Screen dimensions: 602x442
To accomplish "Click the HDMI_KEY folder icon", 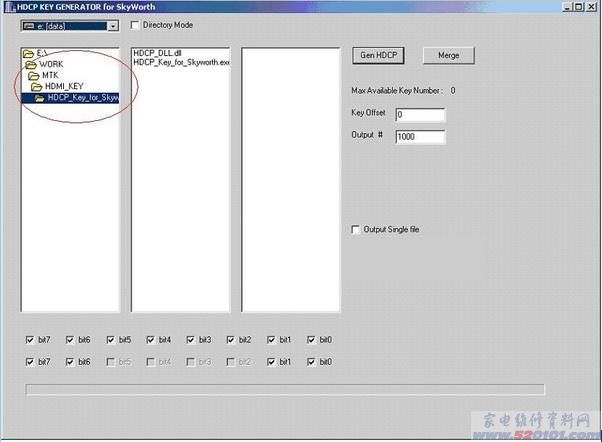I will coord(37,87).
